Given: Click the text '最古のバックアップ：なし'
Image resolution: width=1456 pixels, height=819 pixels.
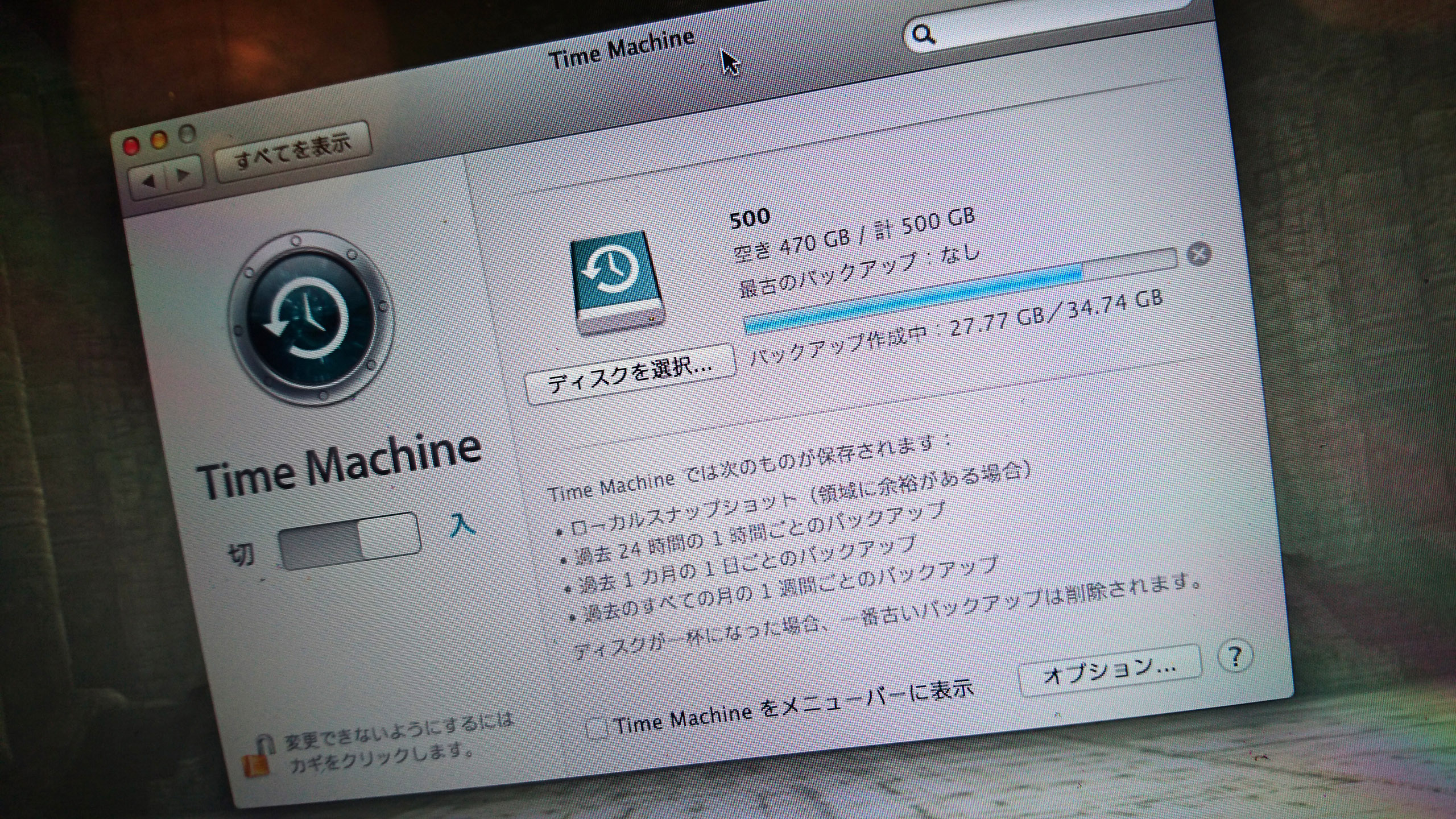Looking at the screenshot, I should [x=859, y=270].
